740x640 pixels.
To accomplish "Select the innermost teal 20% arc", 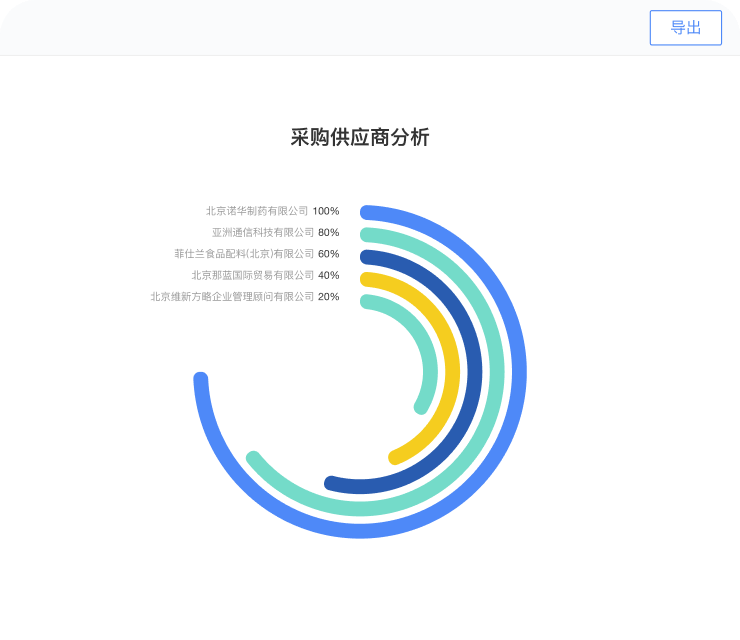I will point(430,372).
